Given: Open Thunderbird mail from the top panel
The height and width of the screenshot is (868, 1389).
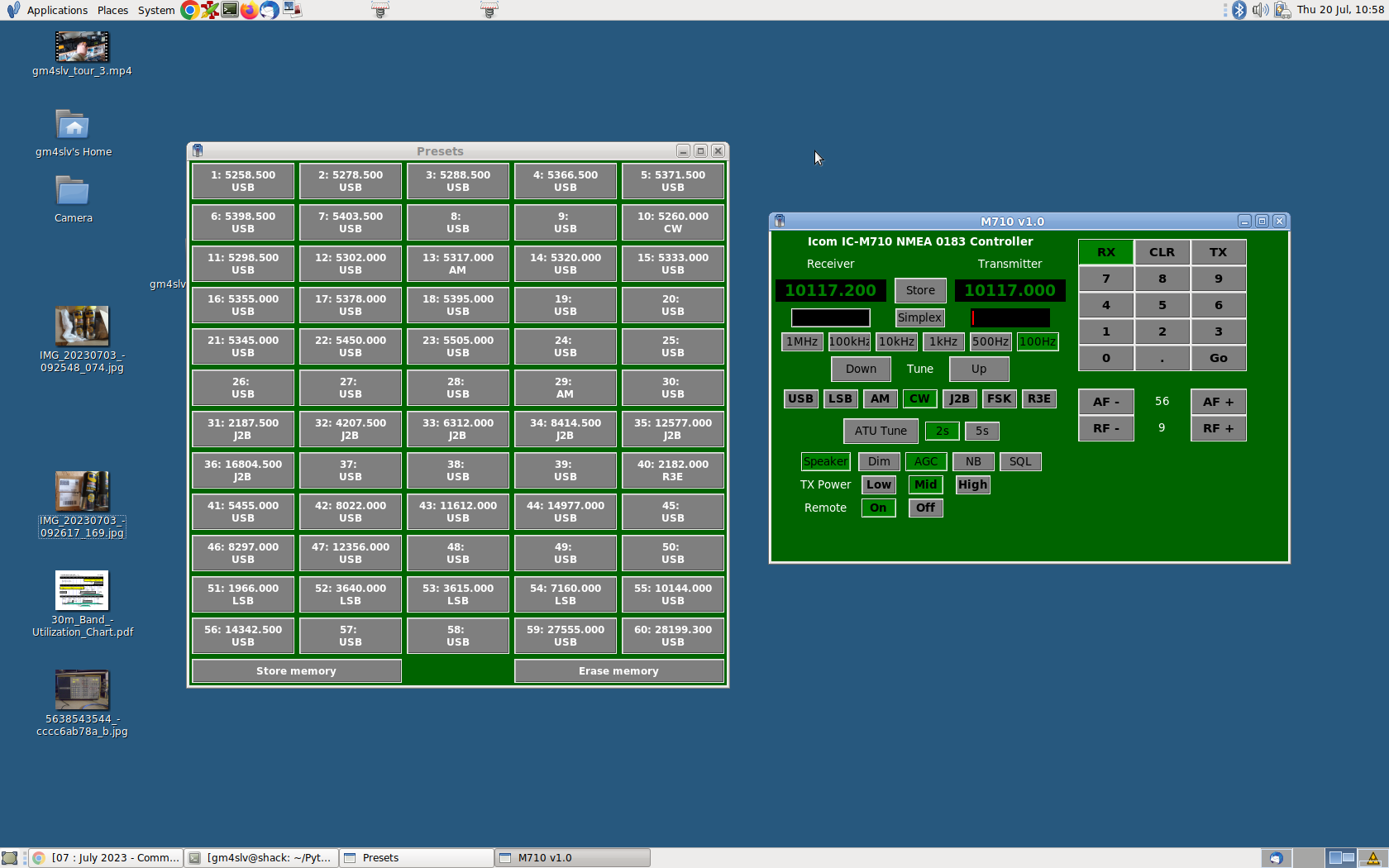Looking at the screenshot, I should click(269, 10).
